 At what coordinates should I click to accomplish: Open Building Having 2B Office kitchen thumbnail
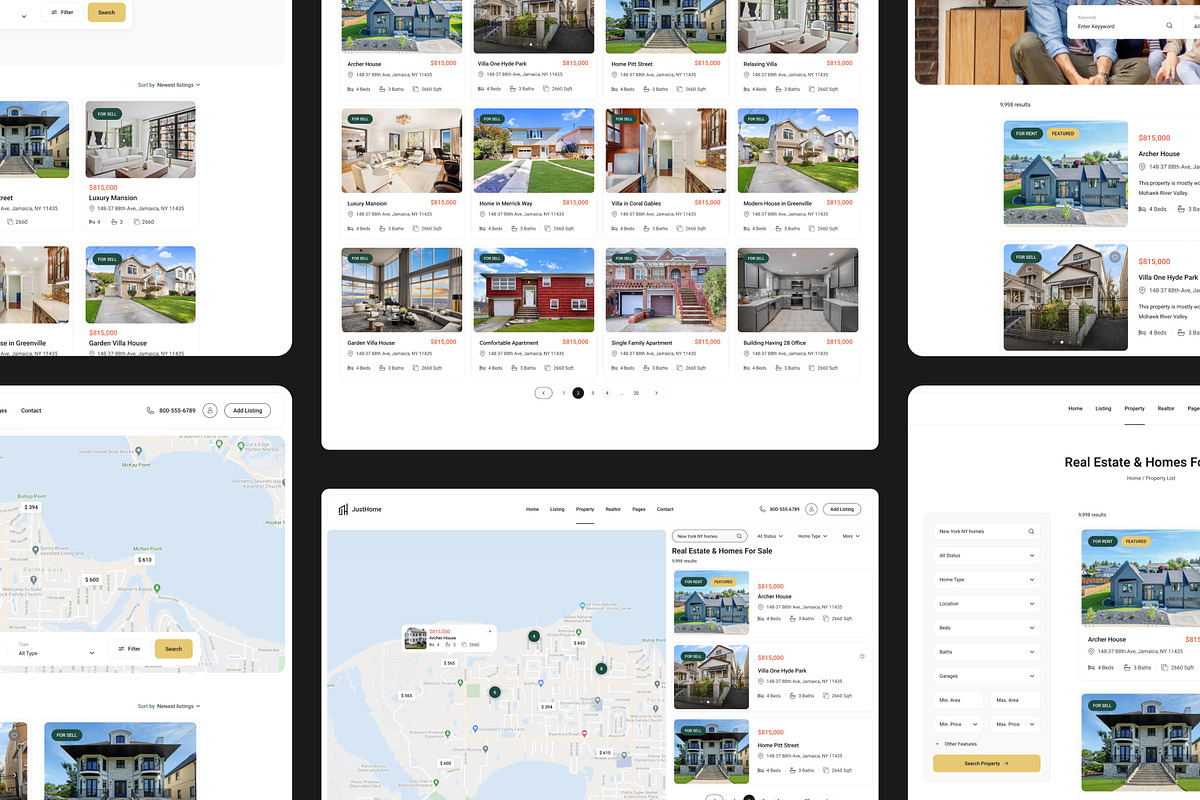tap(798, 290)
